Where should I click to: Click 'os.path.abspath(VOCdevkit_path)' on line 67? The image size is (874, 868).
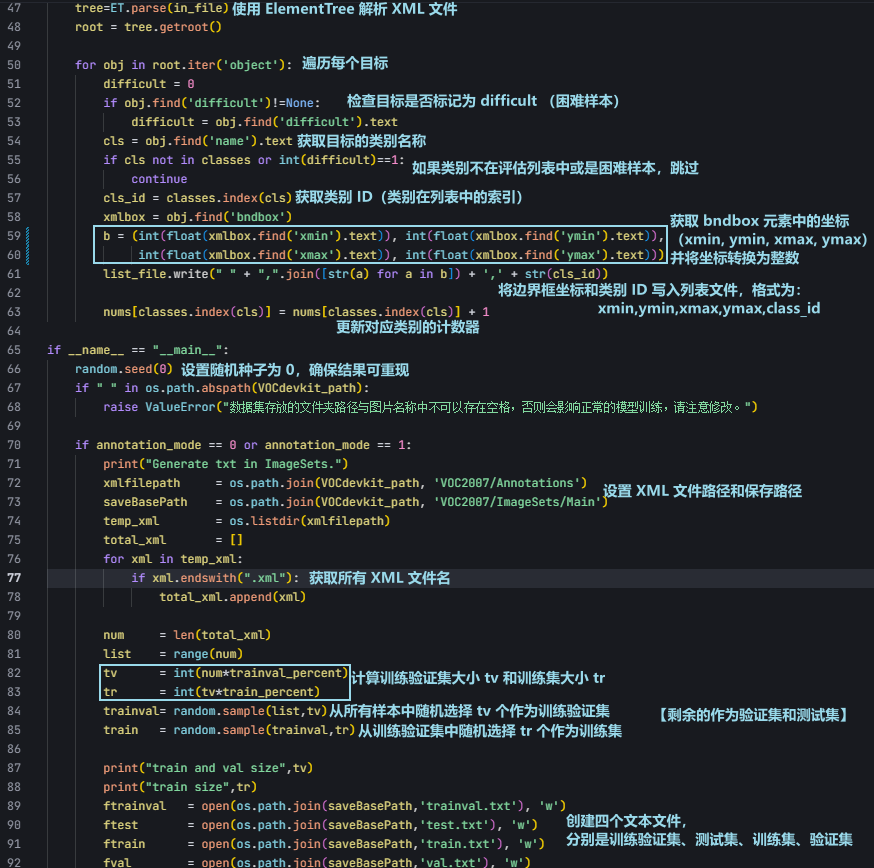click(x=254, y=387)
